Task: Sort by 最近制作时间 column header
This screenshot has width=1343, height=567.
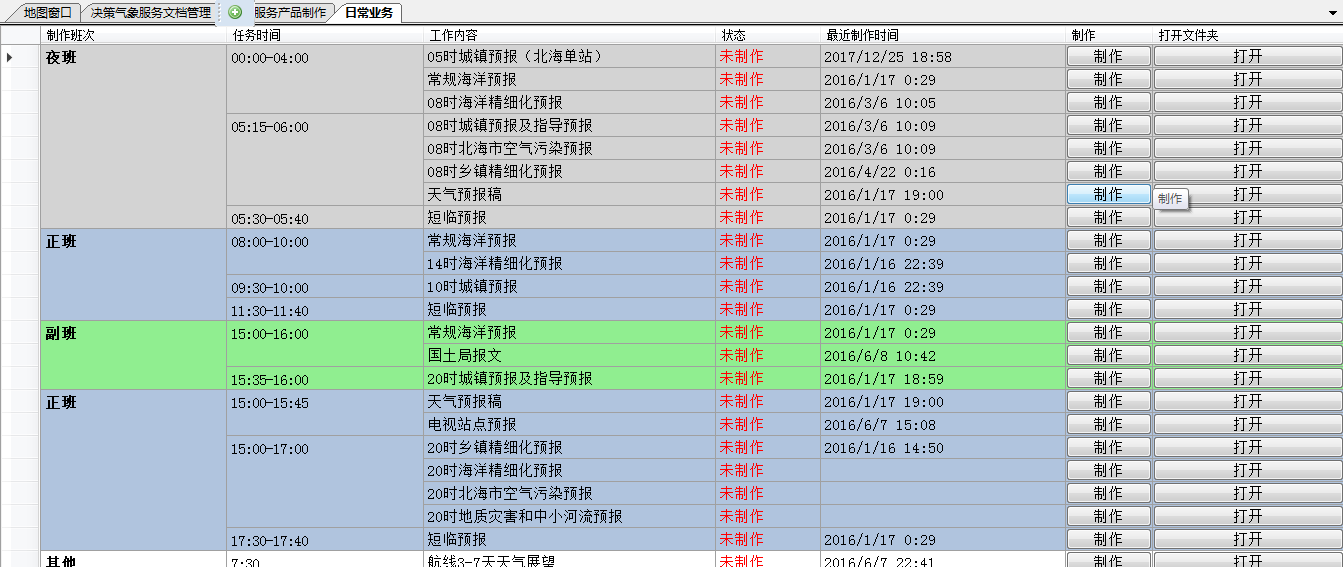Action: click(862, 35)
